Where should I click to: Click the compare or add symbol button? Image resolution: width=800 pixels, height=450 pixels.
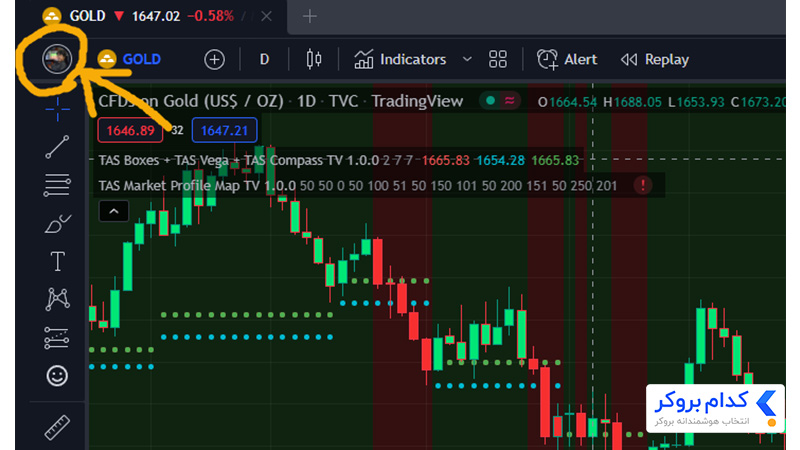tap(214, 60)
